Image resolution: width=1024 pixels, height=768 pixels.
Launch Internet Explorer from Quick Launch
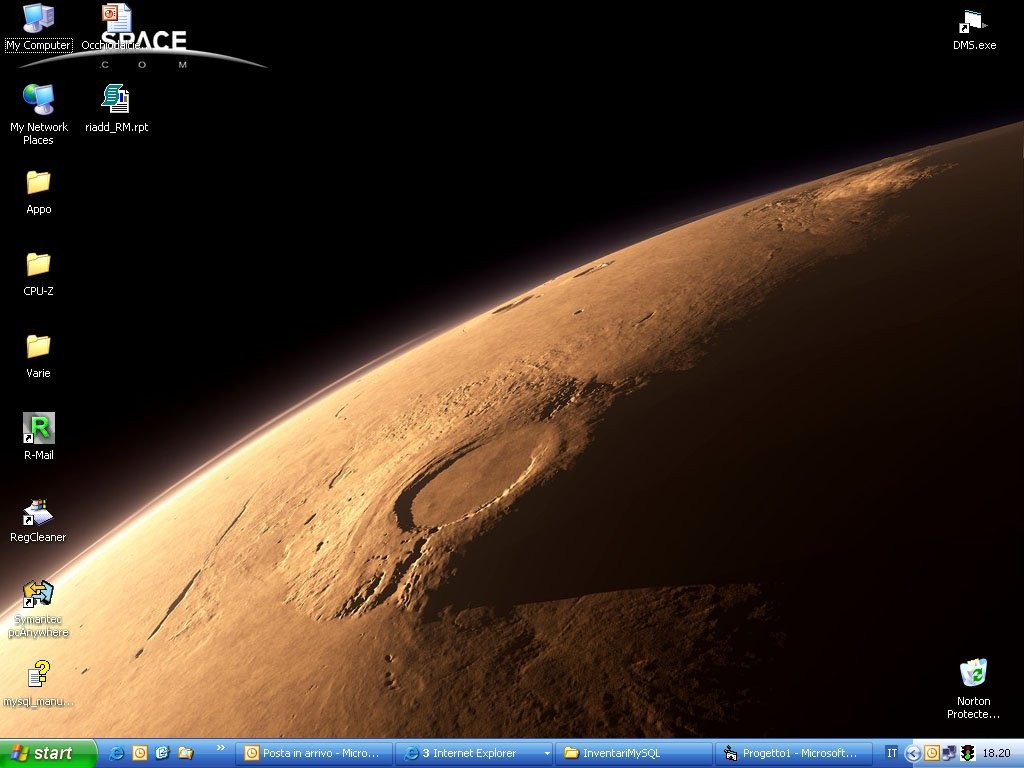click(x=117, y=753)
